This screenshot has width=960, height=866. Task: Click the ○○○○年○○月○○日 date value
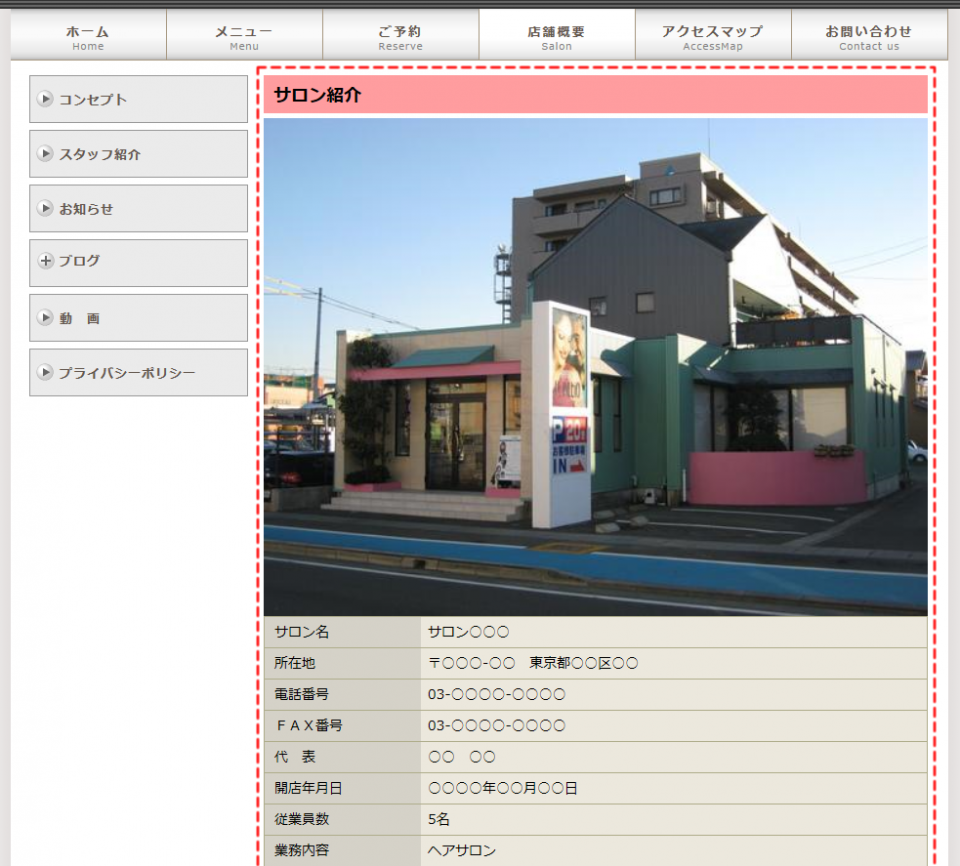(503, 788)
